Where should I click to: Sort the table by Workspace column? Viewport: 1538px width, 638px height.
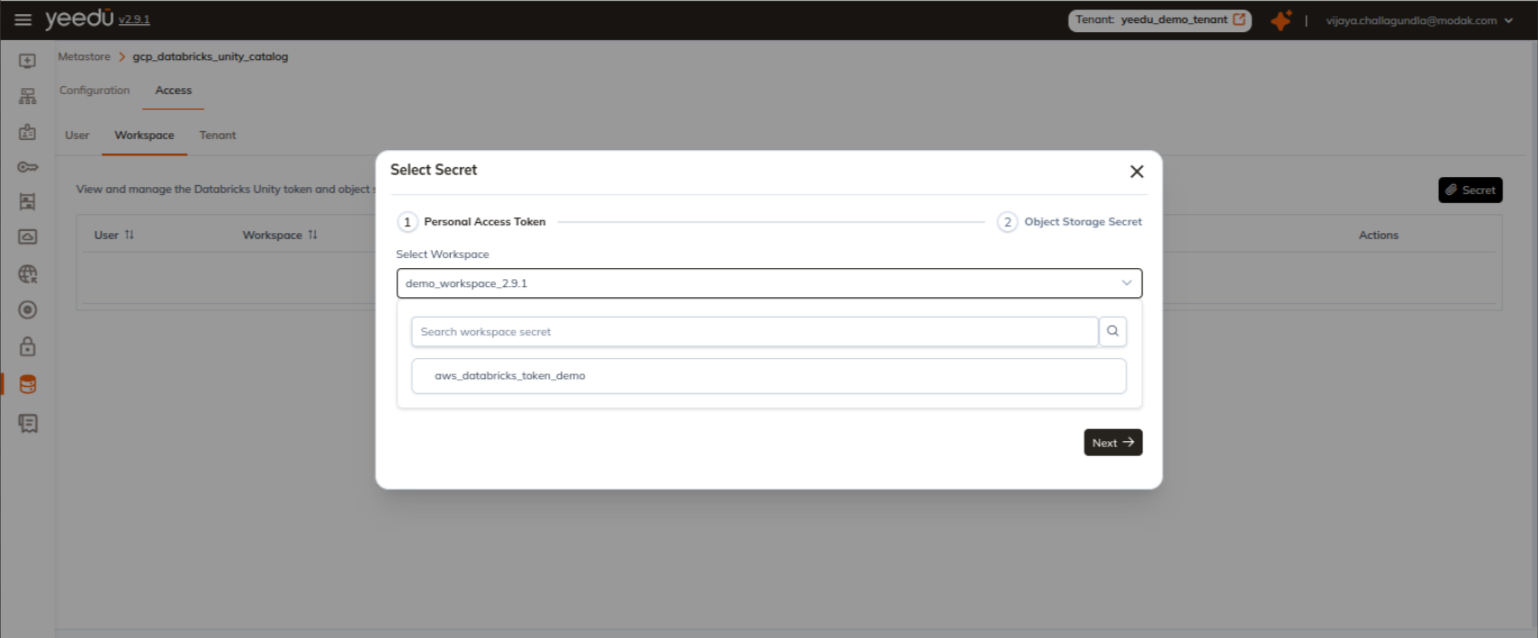coord(313,235)
